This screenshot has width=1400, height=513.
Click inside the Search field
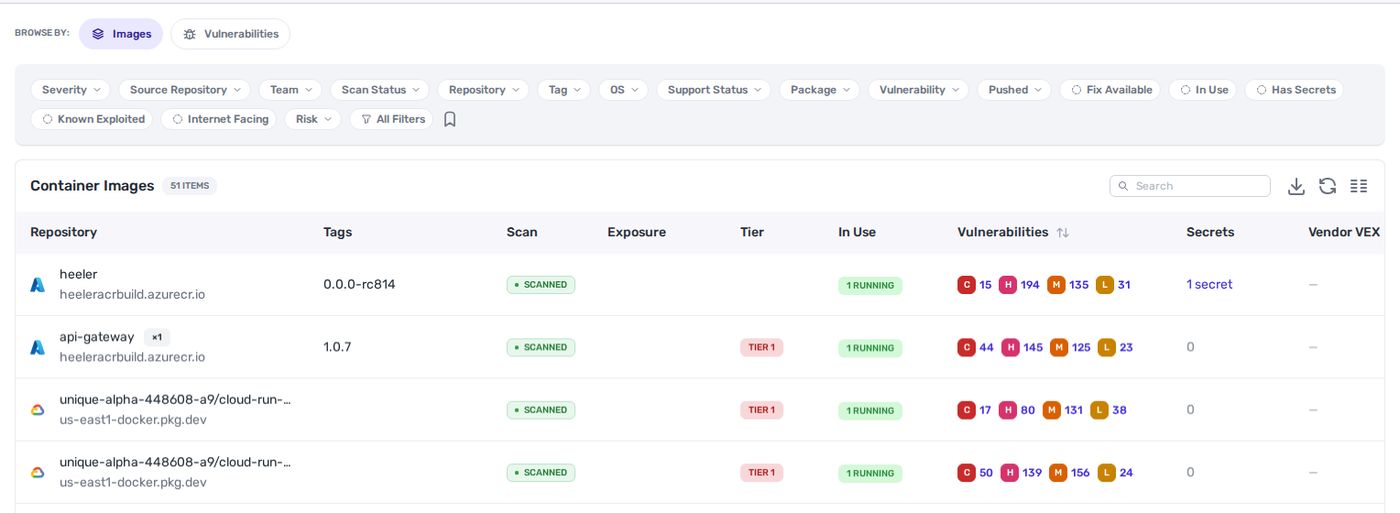(1190, 186)
